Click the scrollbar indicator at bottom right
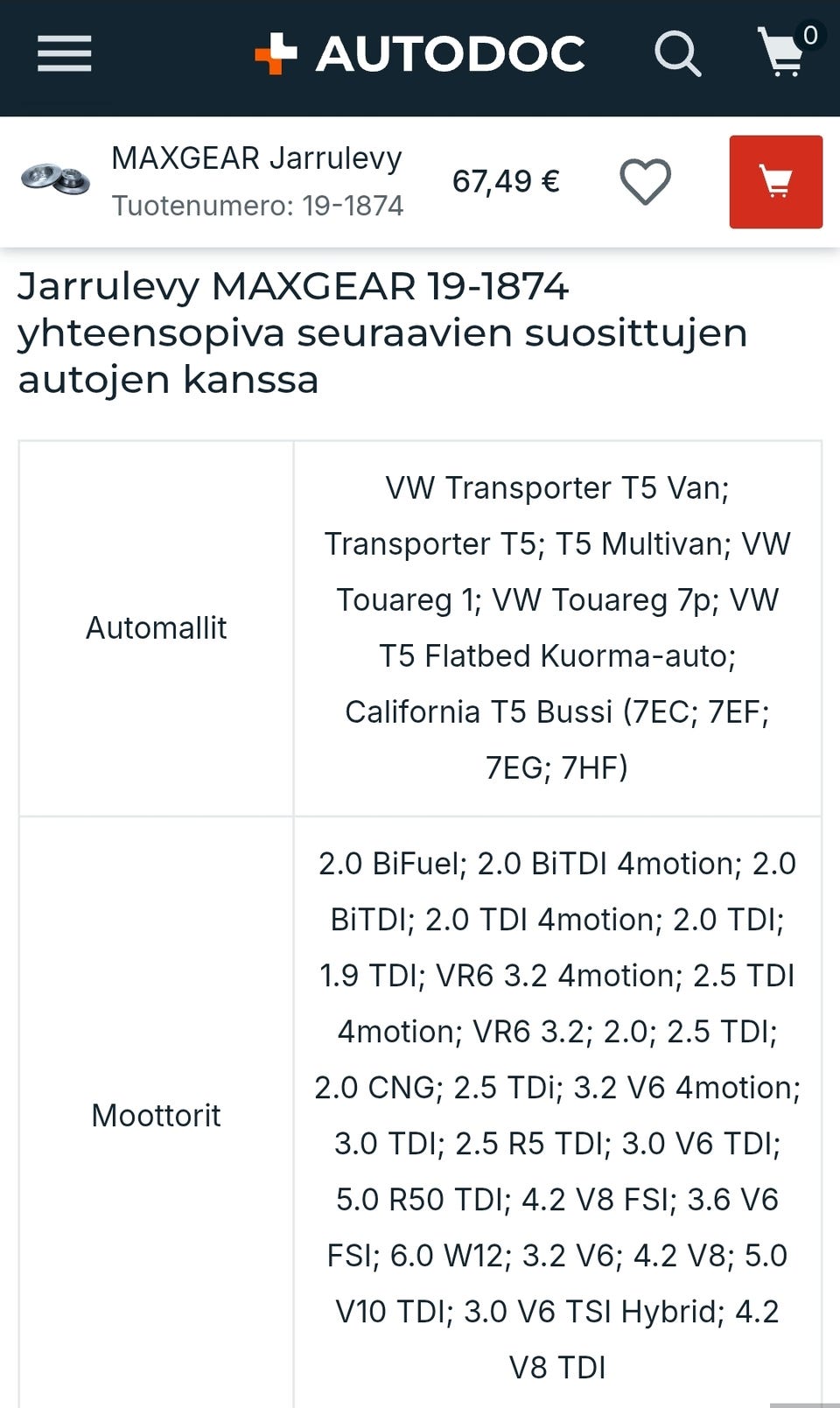 tap(803, 1404)
